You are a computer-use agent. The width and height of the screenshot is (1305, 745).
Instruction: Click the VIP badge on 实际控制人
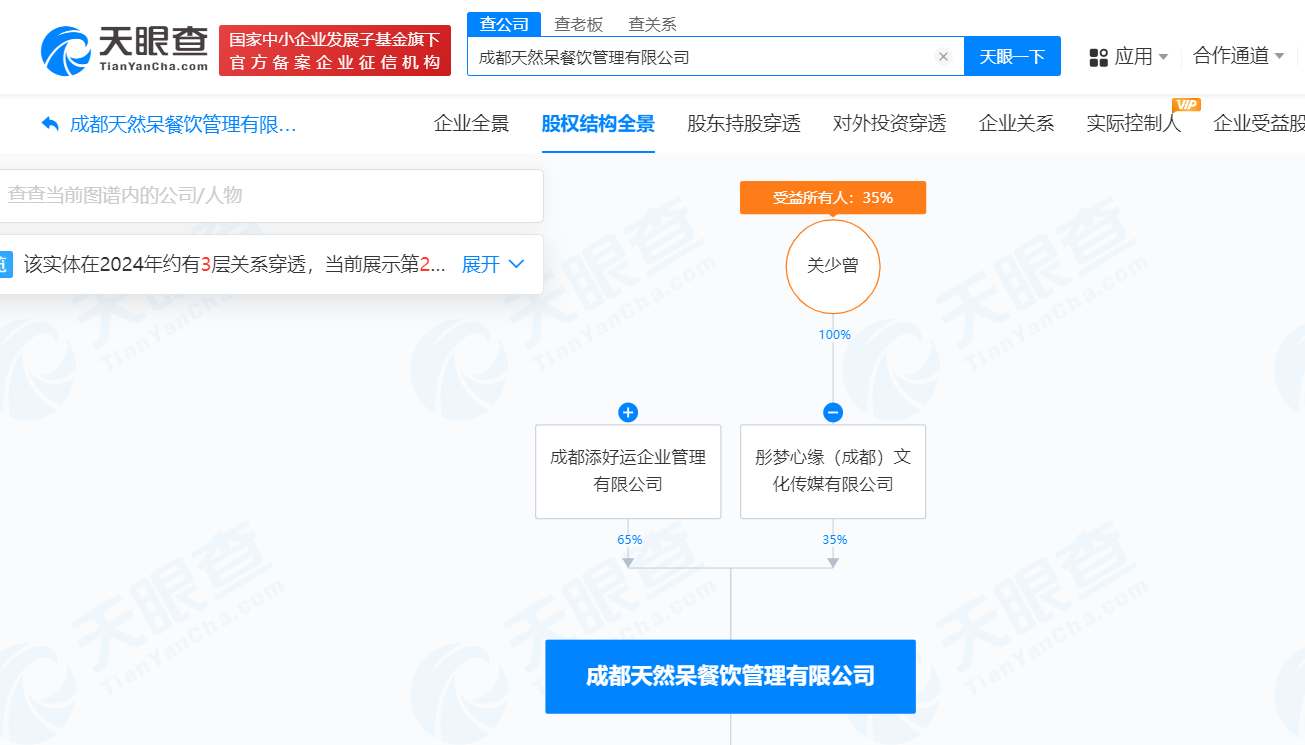1186,104
